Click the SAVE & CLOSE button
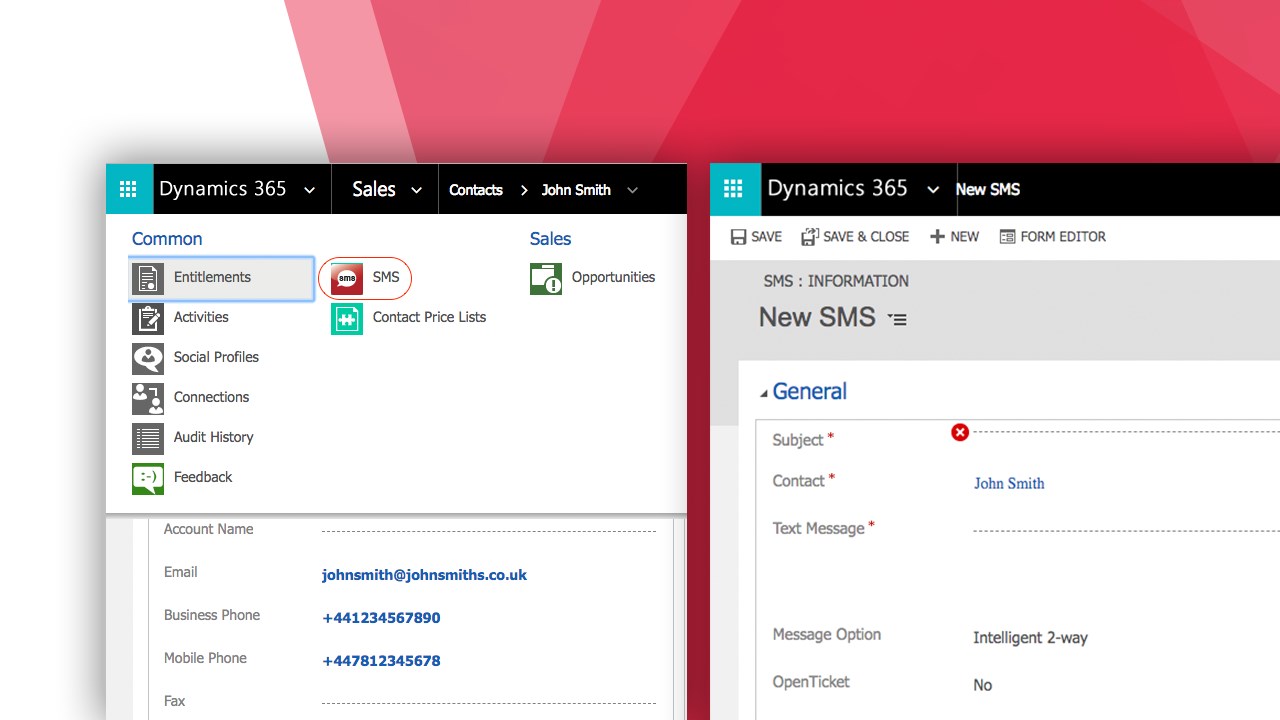The width and height of the screenshot is (1280, 720). 855,237
